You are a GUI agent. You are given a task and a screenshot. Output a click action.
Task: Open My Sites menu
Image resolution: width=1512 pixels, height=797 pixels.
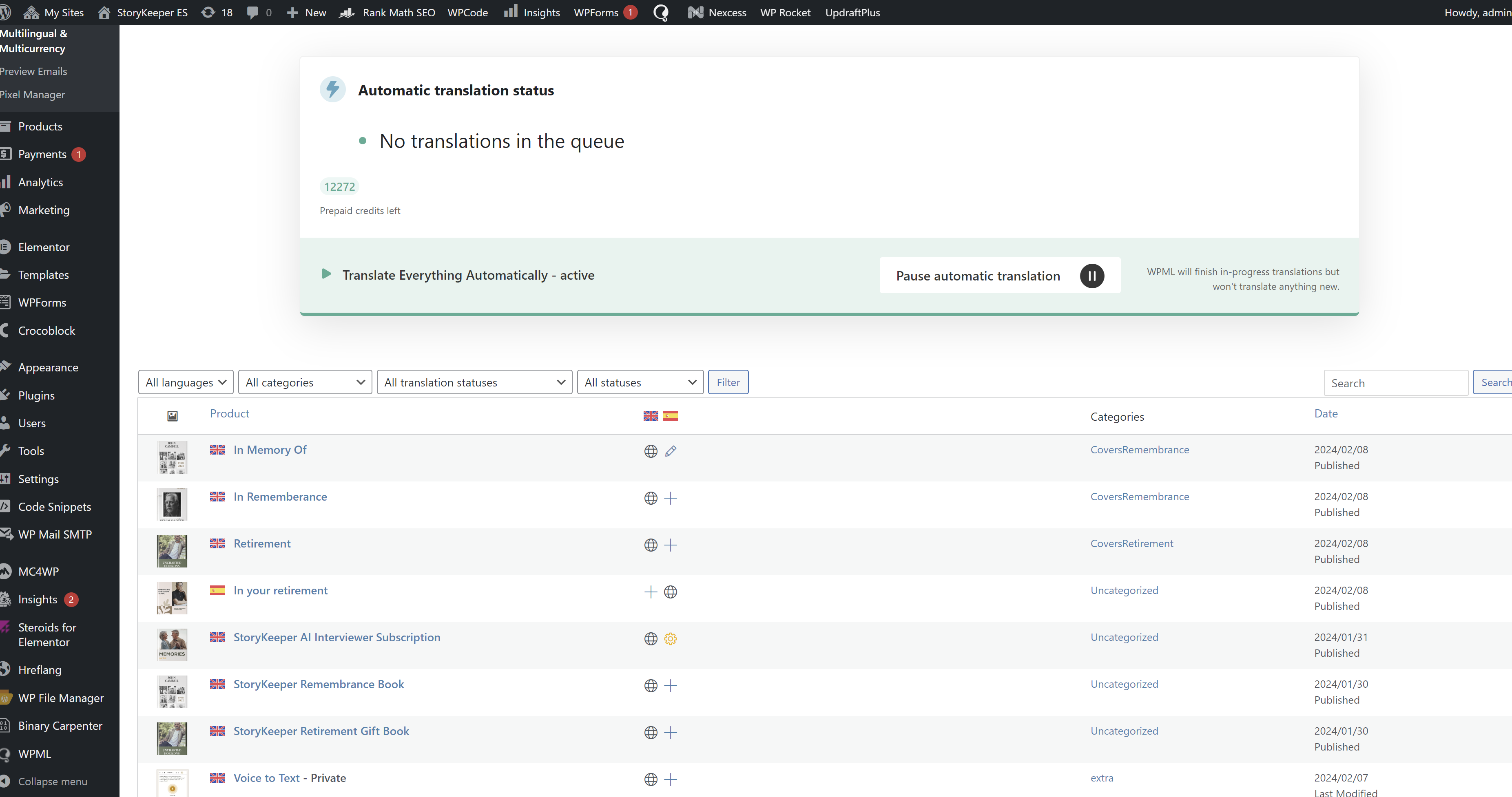(54, 12)
